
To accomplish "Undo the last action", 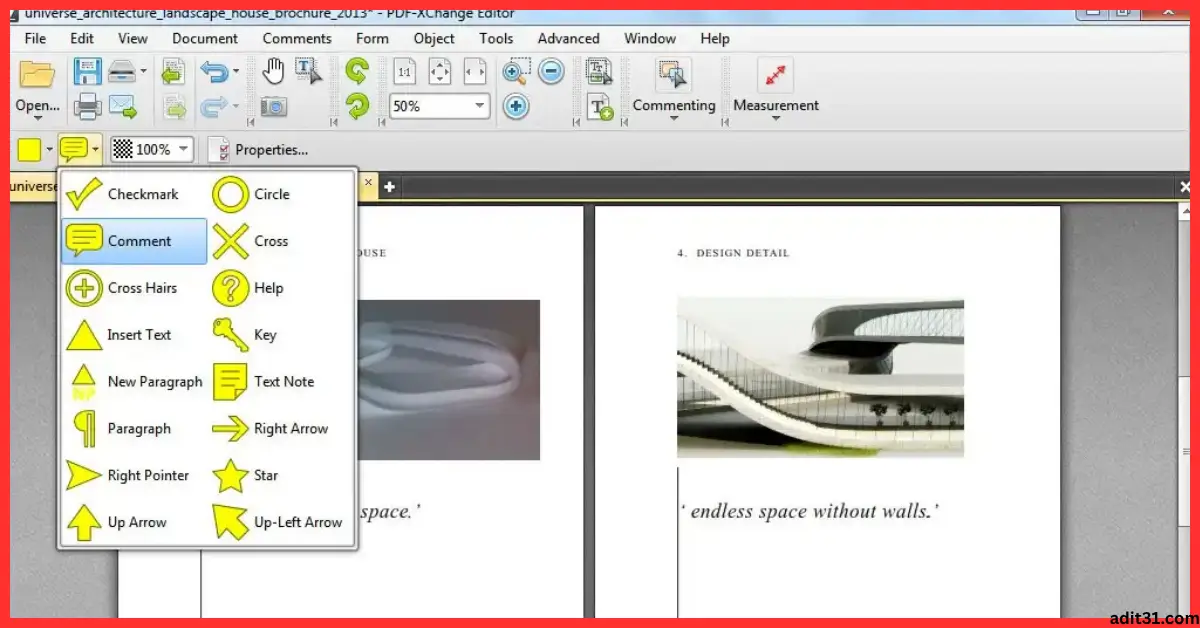I will [215, 70].
